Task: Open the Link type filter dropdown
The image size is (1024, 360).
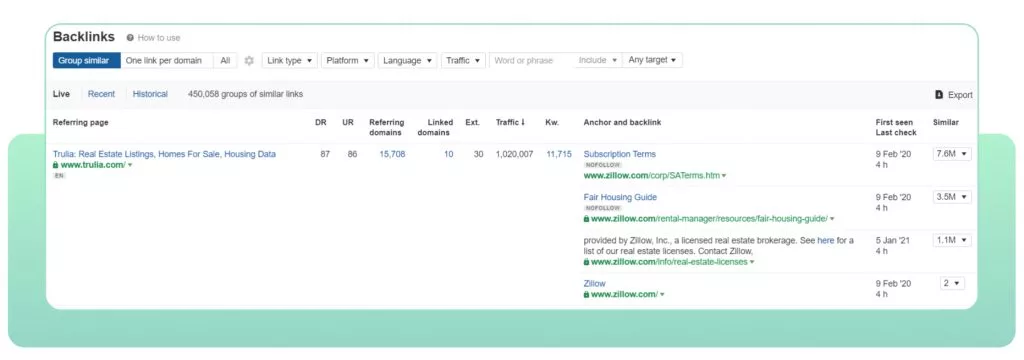Action: 290,61
